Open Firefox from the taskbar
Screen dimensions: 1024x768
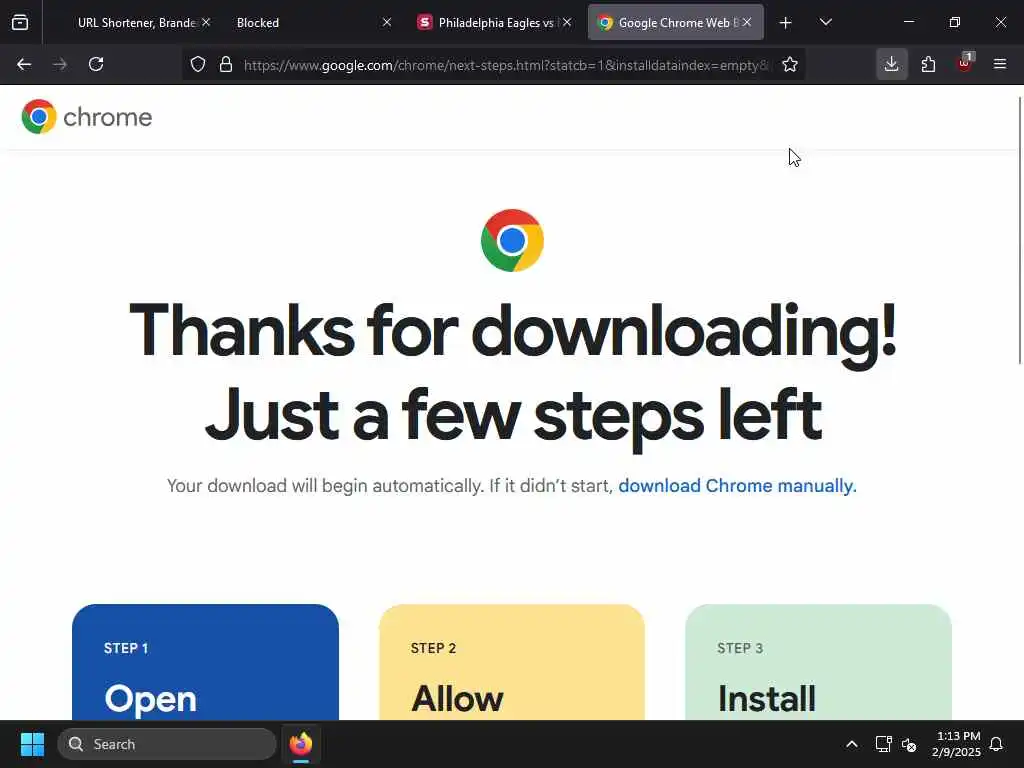(x=300, y=744)
